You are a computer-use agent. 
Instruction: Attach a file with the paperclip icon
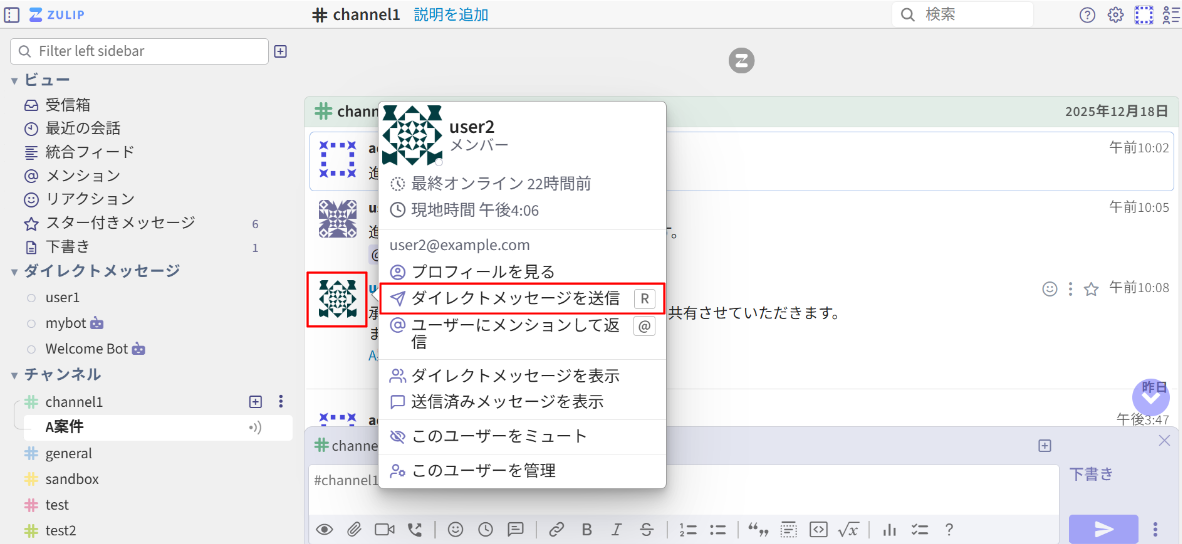click(x=354, y=529)
